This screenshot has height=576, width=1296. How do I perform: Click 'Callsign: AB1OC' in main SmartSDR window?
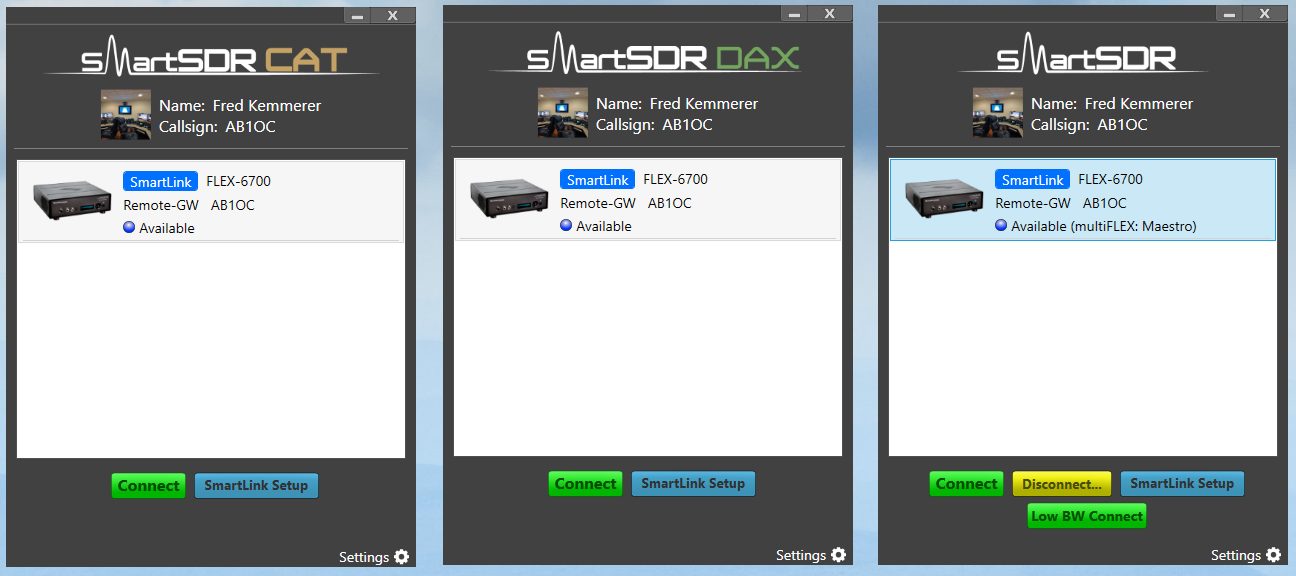1089,125
